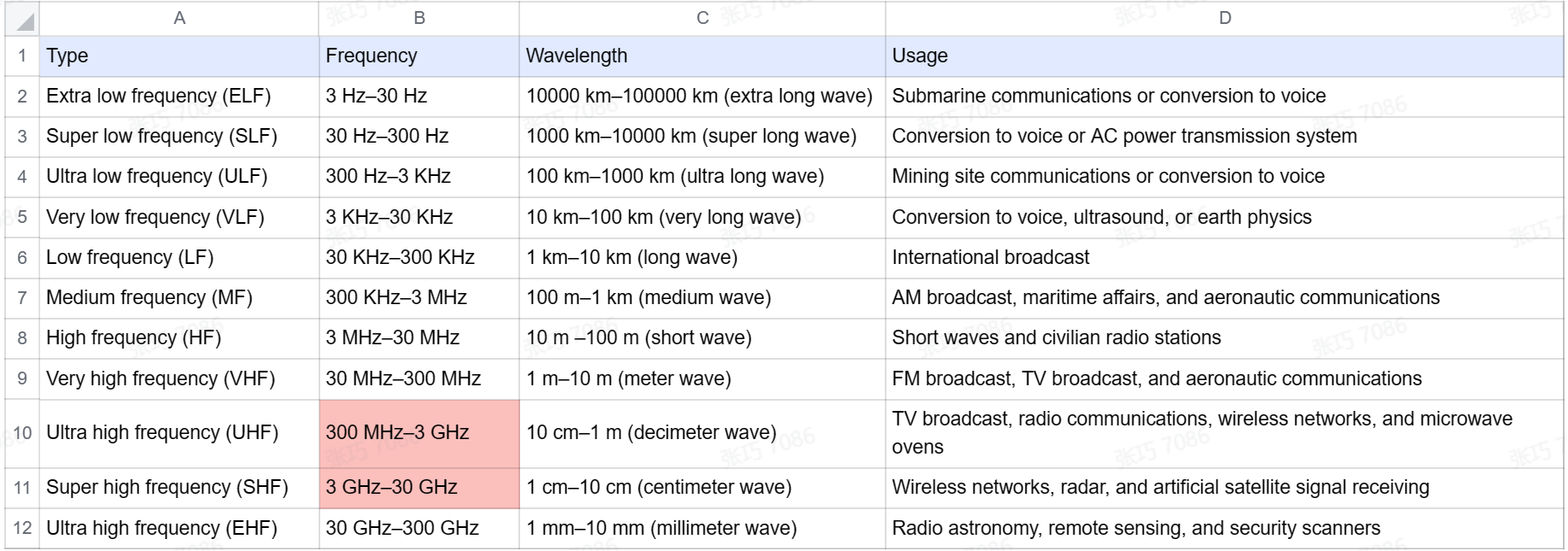1568x551 pixels.
Task: Click the Extra low frequency (ELF) cell
Action: pyautogui.click(x=179, y=97)
